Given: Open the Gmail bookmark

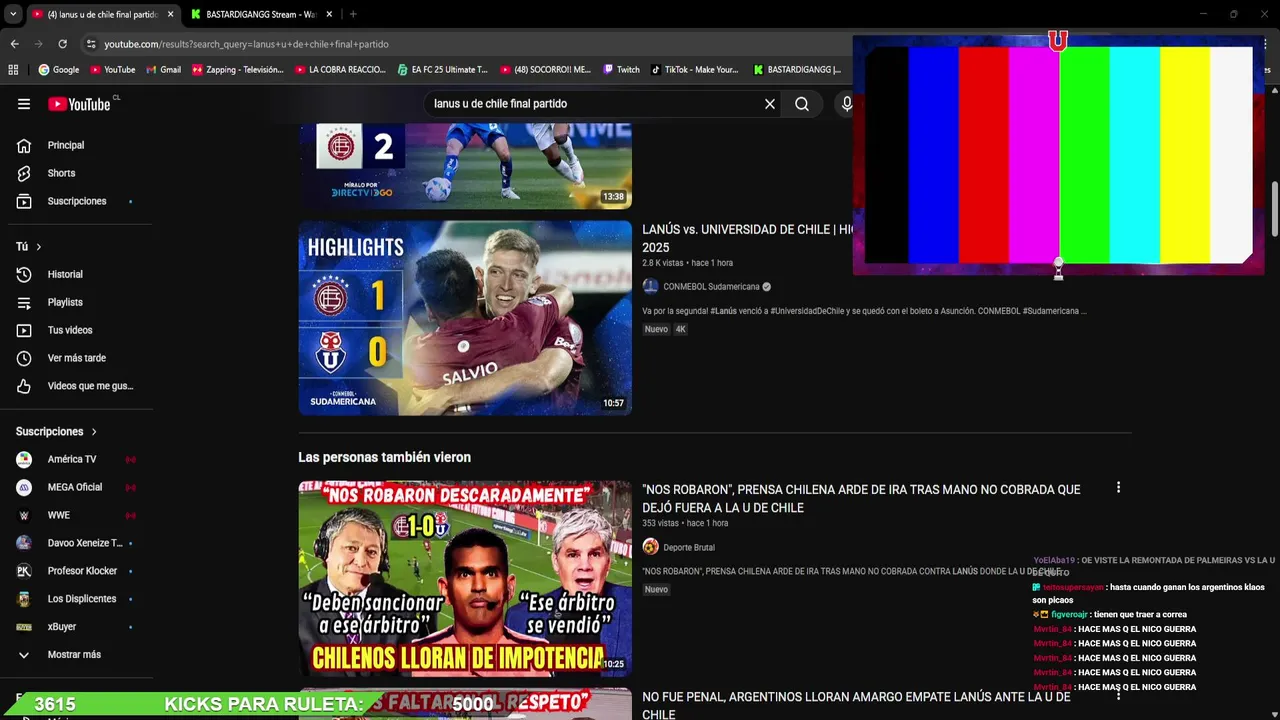Looking at the screenshot, I should click(163, 70).
